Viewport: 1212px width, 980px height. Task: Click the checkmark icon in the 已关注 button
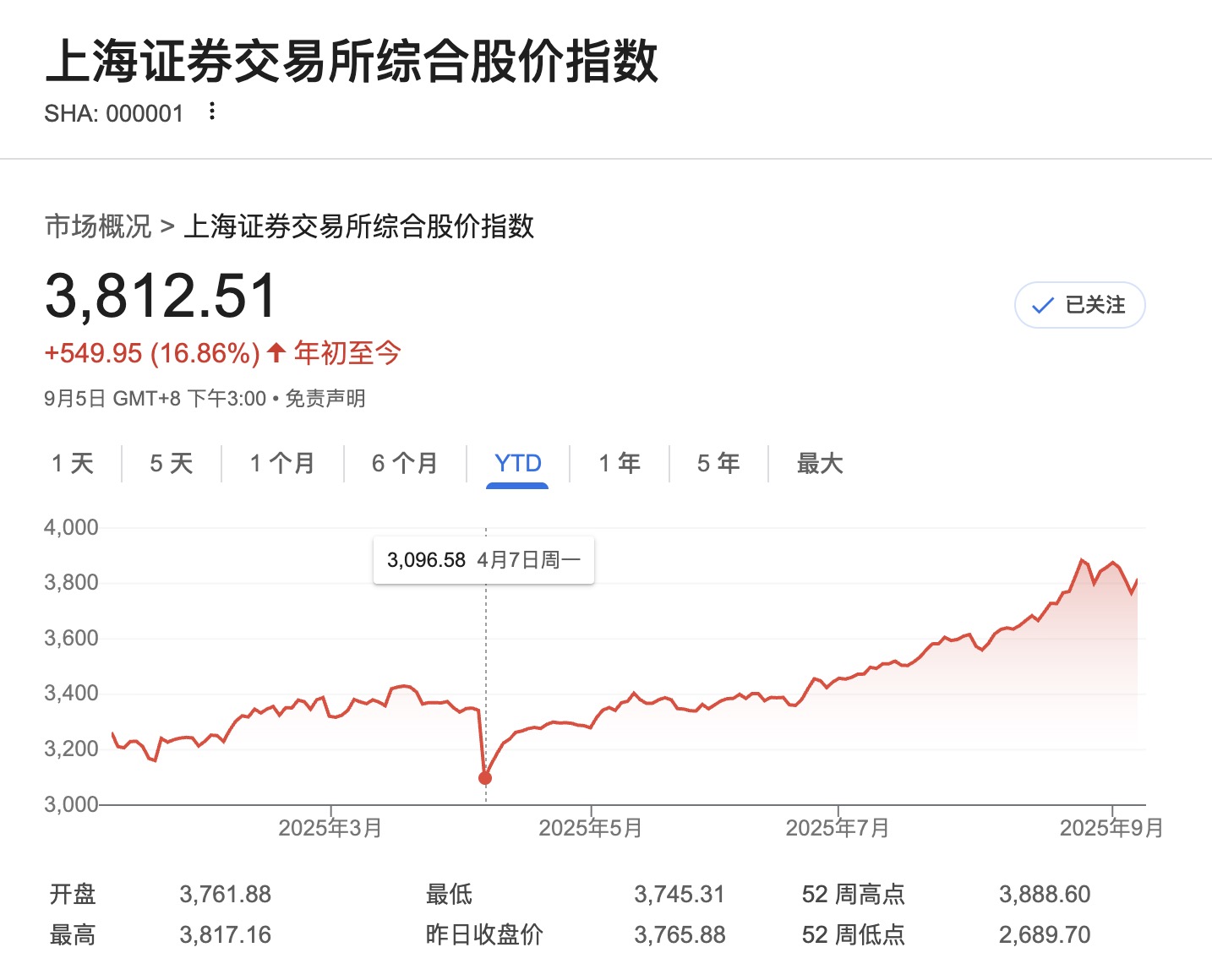(1043, 306)
